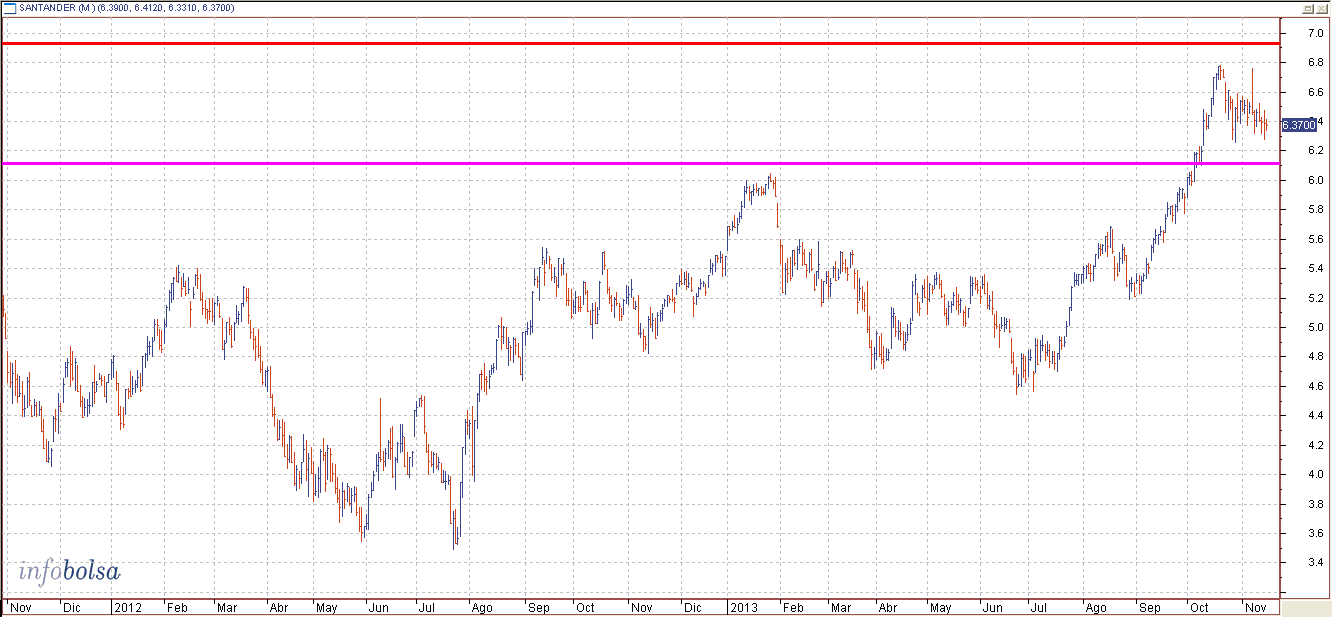
Task: Click the 4.0 price axis label
Action: click(1316, 474)
